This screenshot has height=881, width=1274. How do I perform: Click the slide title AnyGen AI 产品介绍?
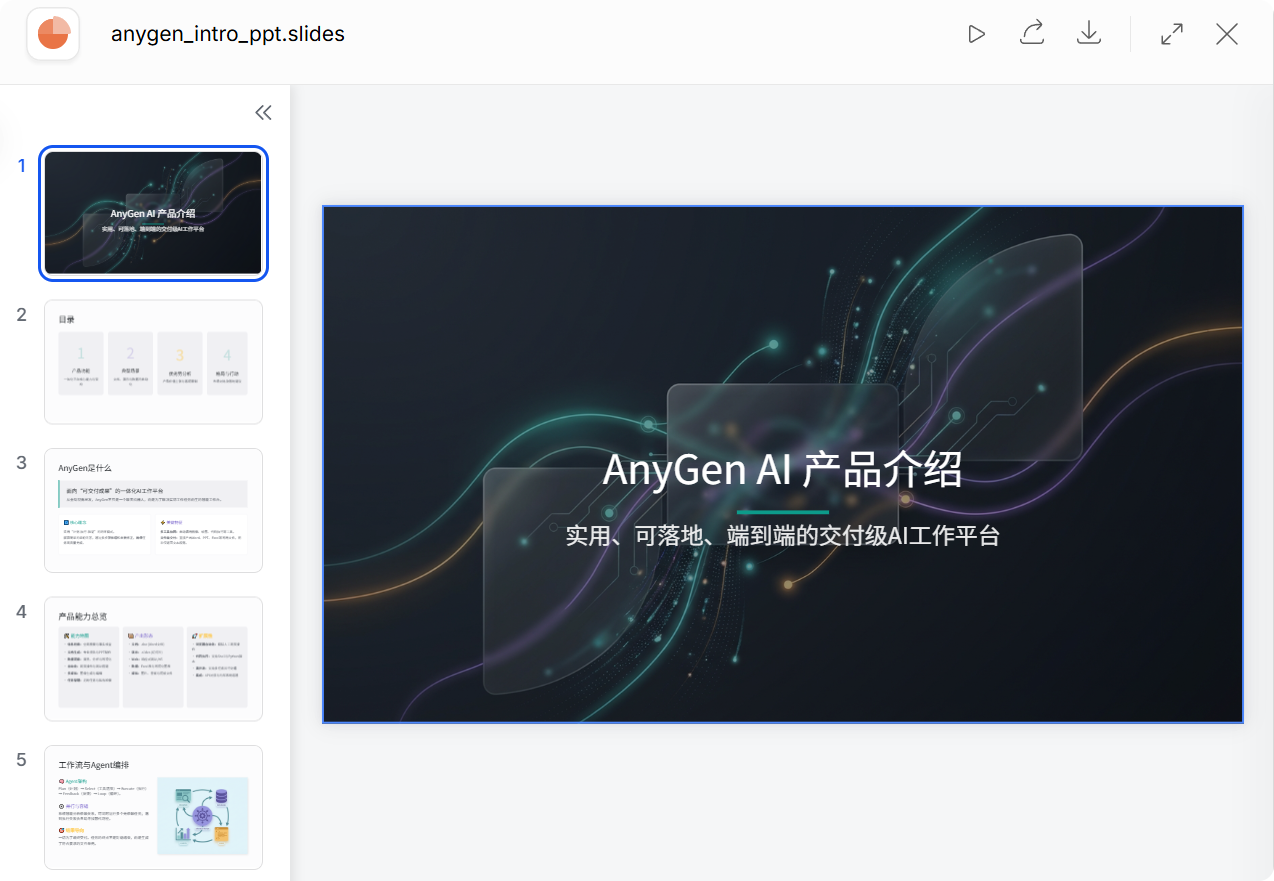point(783,469)
